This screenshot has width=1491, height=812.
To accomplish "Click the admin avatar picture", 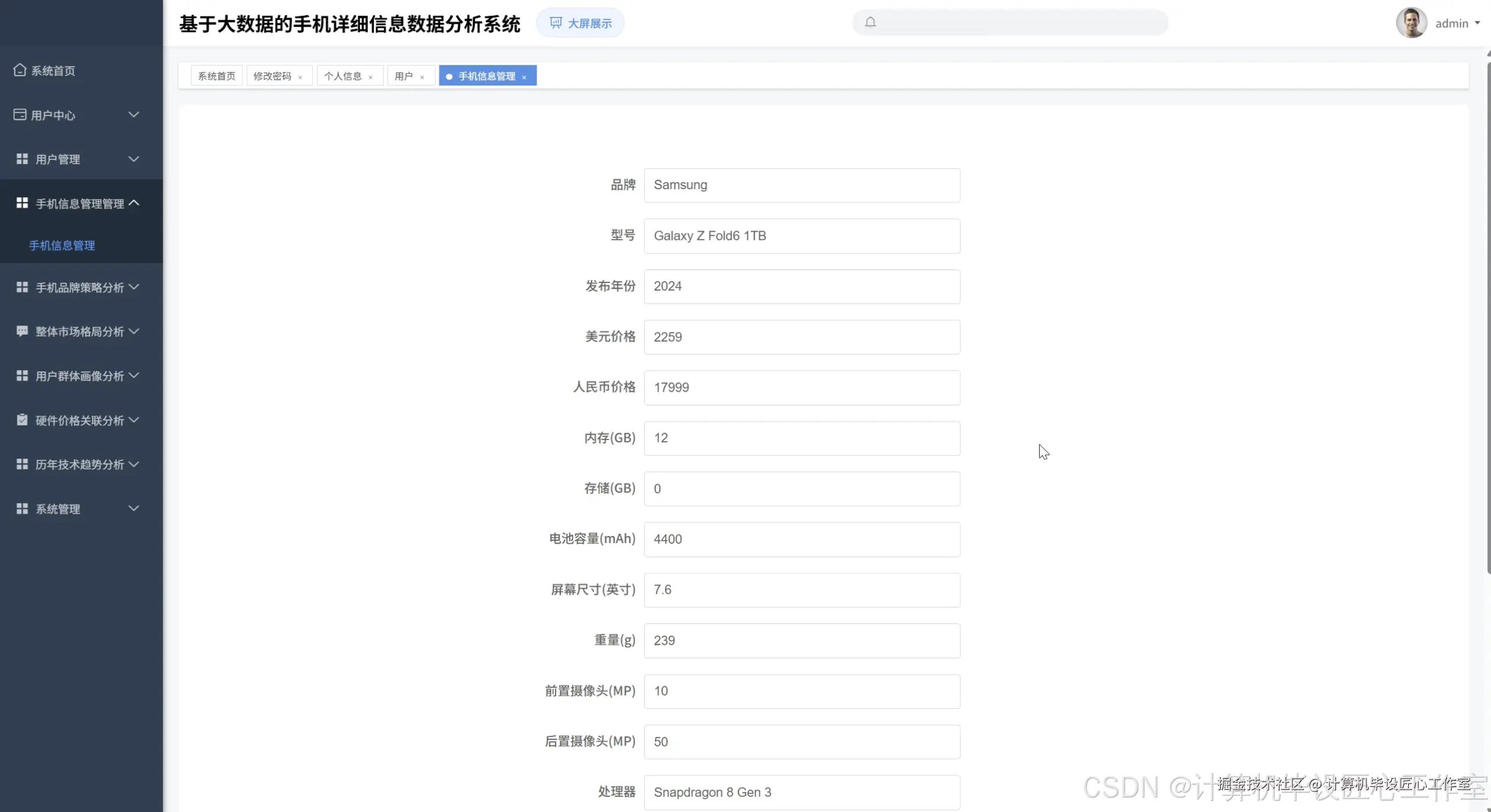I will (1411, 23).
